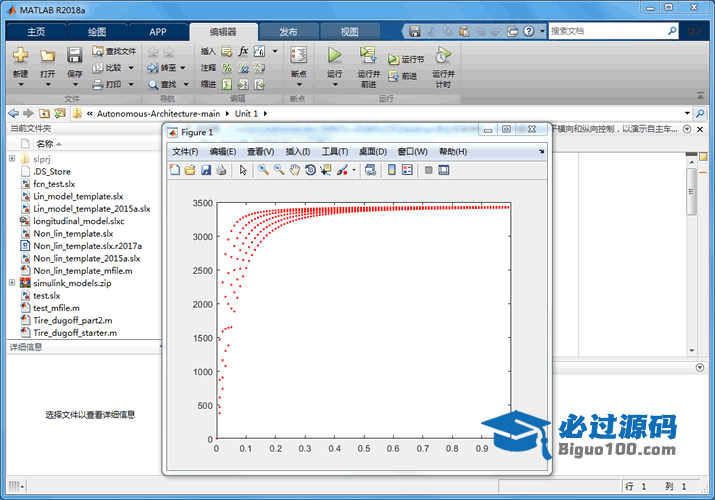Switch to the Publish (发布) tab
715x500 pixels.
pyautogui.click(x=288, y=32)
